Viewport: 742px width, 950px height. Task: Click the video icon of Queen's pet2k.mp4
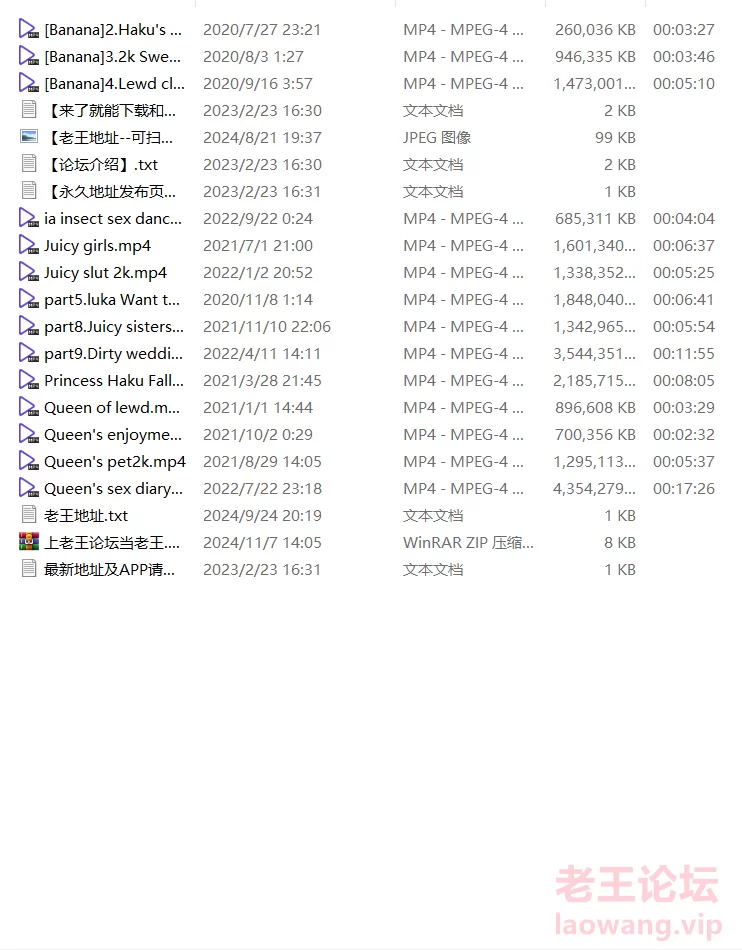tap(28, 461)
